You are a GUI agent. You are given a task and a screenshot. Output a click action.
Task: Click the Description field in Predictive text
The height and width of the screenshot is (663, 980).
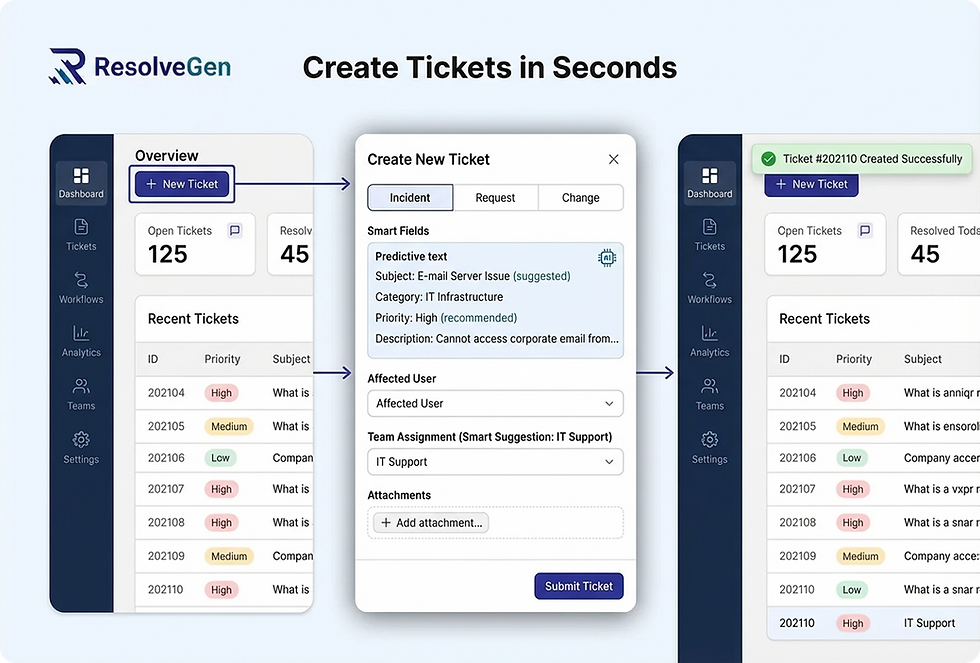(497, 339)
